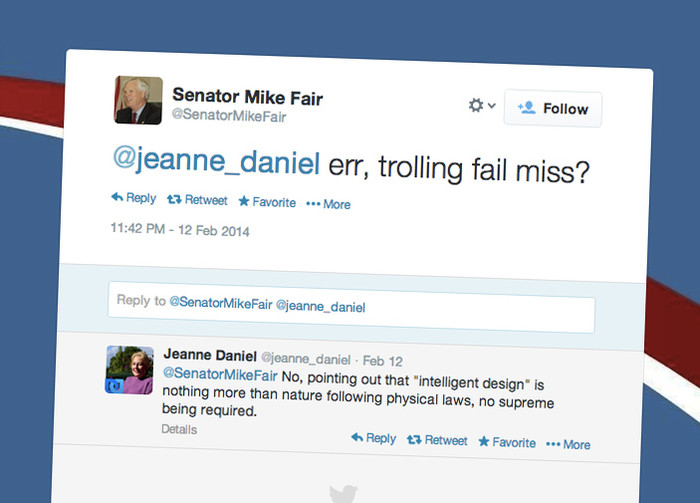Open the gear settings dropdown
Viewport: 700px width, 503px height.
481,106
